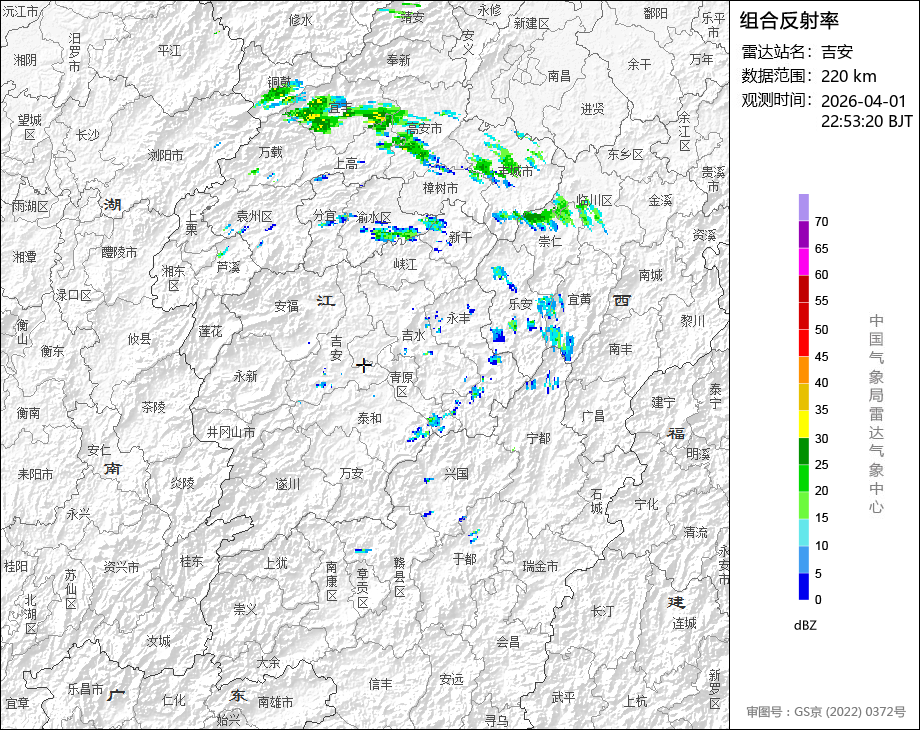Click the dBZ unit label under the color scale

tap(805, 625)
